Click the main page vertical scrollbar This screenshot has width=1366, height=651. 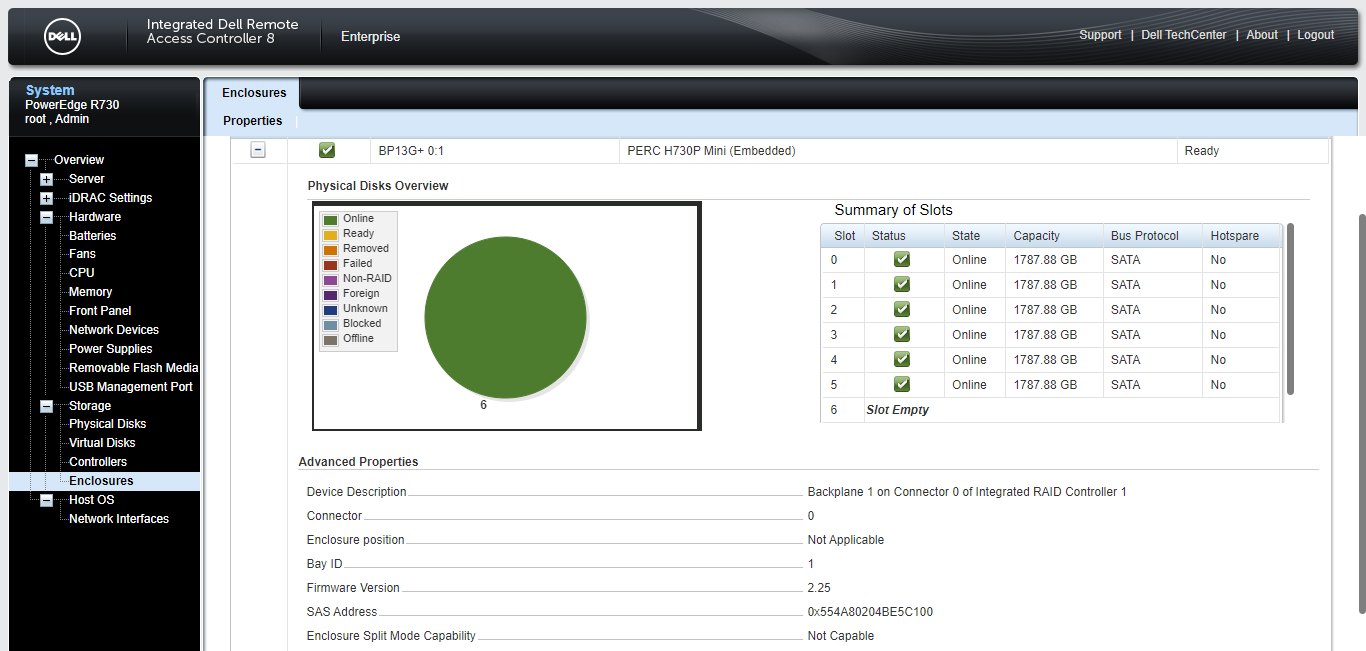coord(1360,413)
